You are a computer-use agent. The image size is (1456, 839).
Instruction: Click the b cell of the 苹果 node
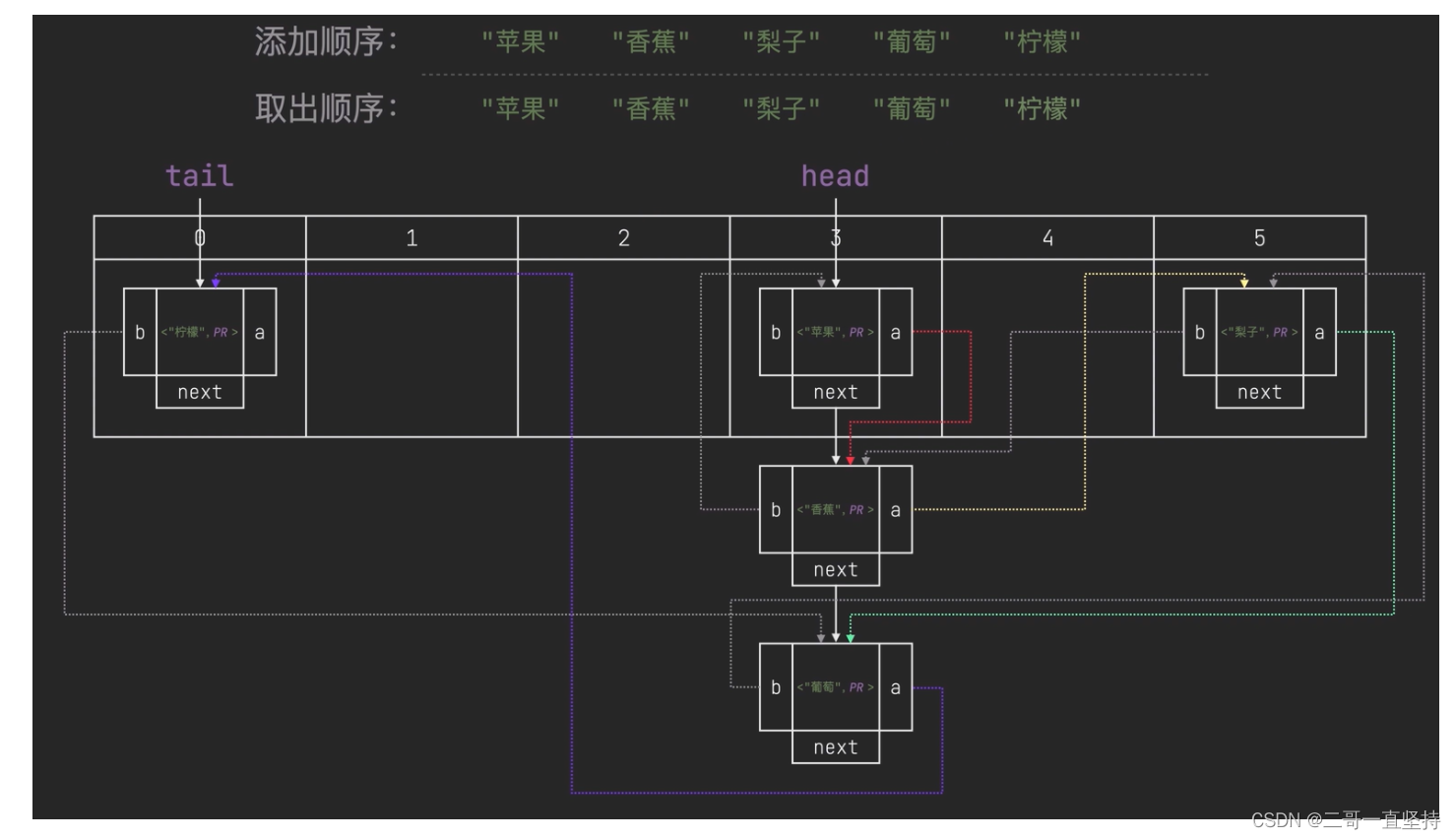[776, 332]
